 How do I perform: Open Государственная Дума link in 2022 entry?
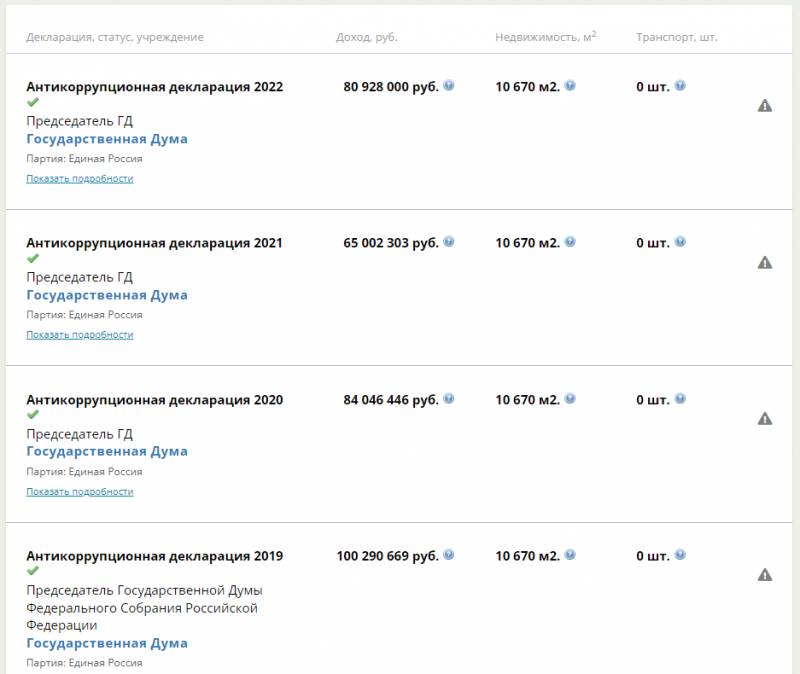(x=107, y=139)
